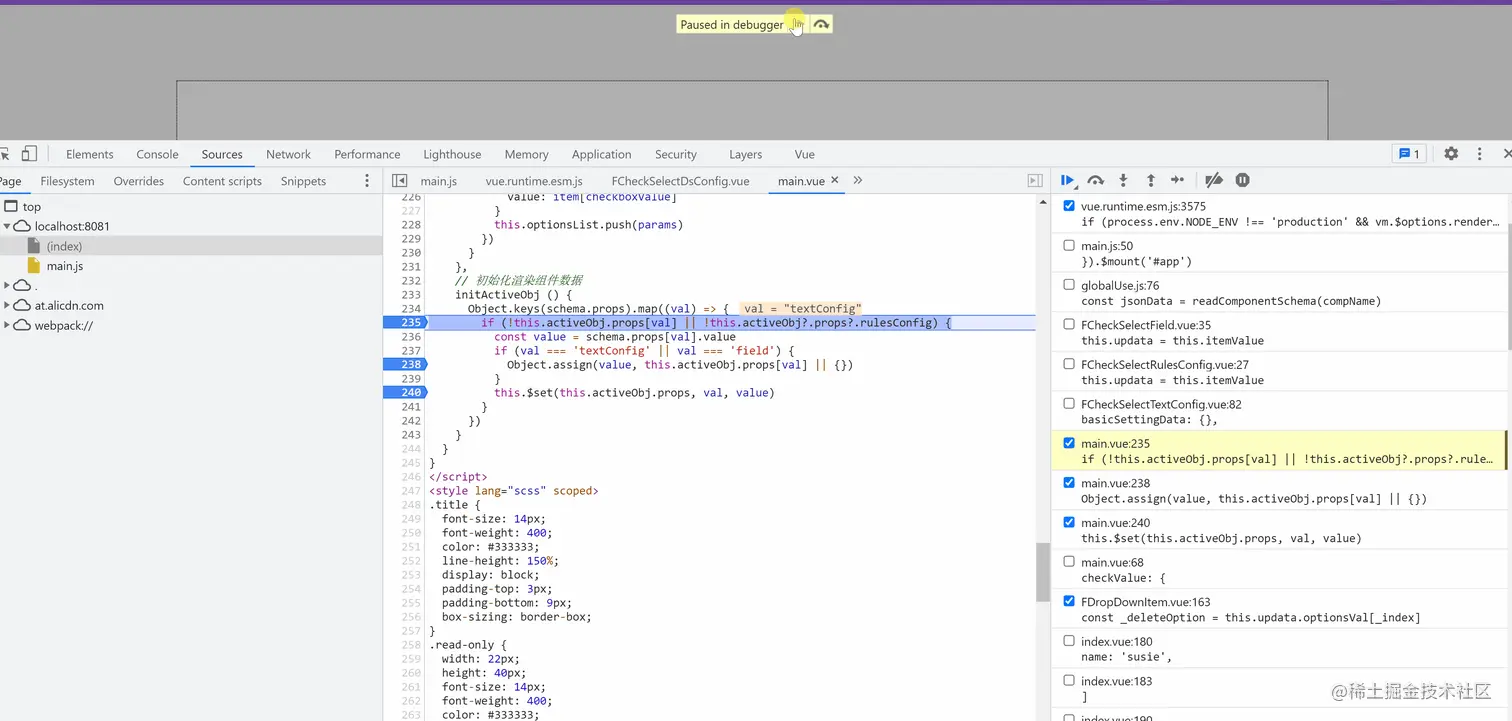Disable the FDropDownItem.vue:163 breakpoint
This screenshot has width=1512, height=721.
(1069, 602)
